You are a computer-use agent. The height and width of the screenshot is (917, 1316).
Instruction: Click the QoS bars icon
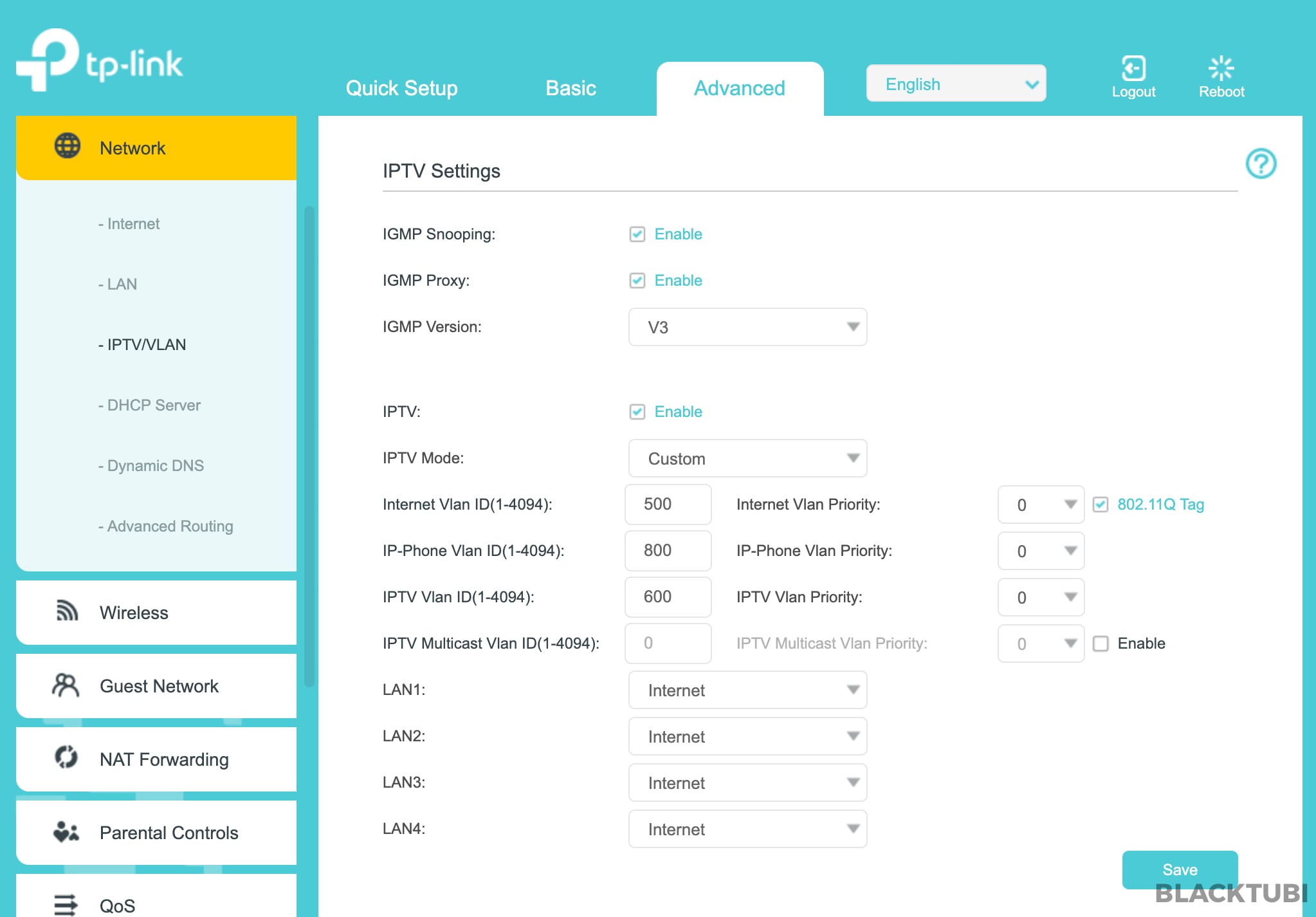66,905
